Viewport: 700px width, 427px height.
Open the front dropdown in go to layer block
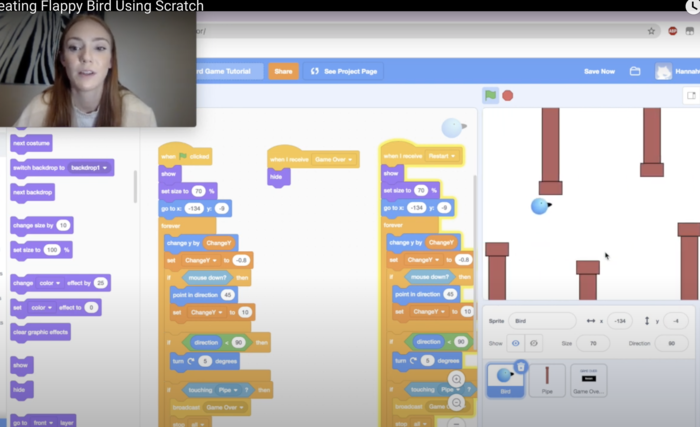(43, 423)
